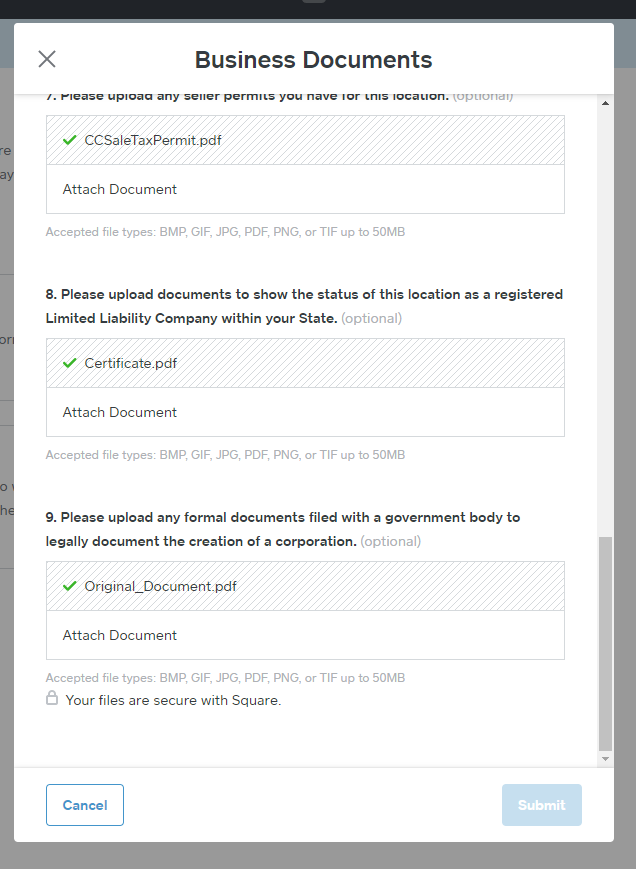Click the green checkmark next to Certificate.pdf
The height and width of the screenshot is (869, 636).
(68, 362)
